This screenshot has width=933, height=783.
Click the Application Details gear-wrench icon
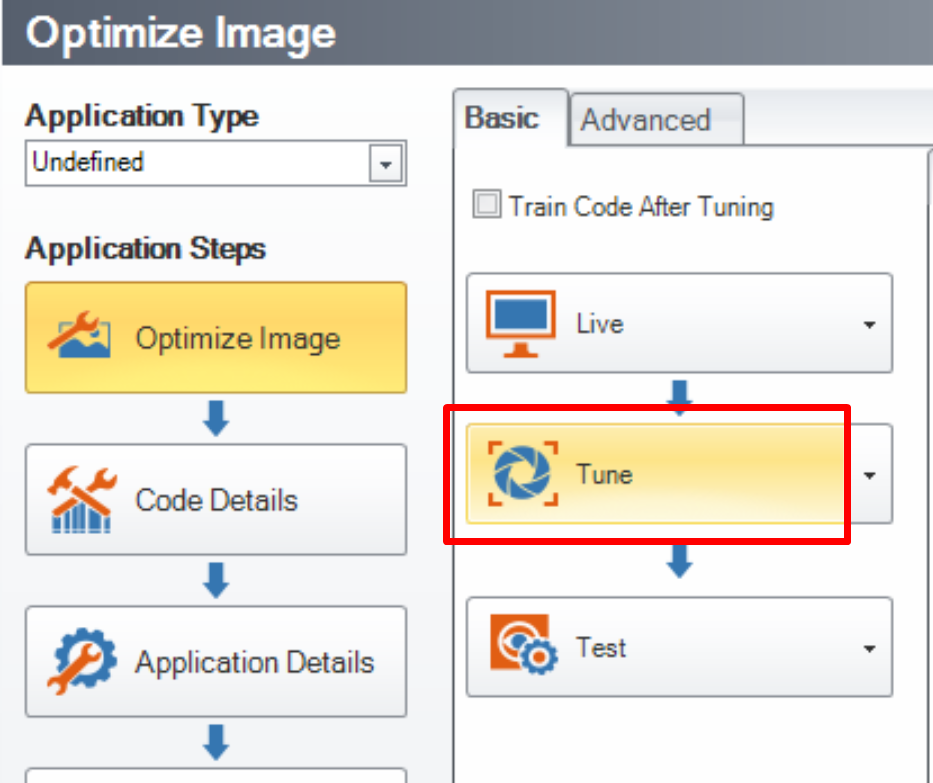[x=82, y=661]
